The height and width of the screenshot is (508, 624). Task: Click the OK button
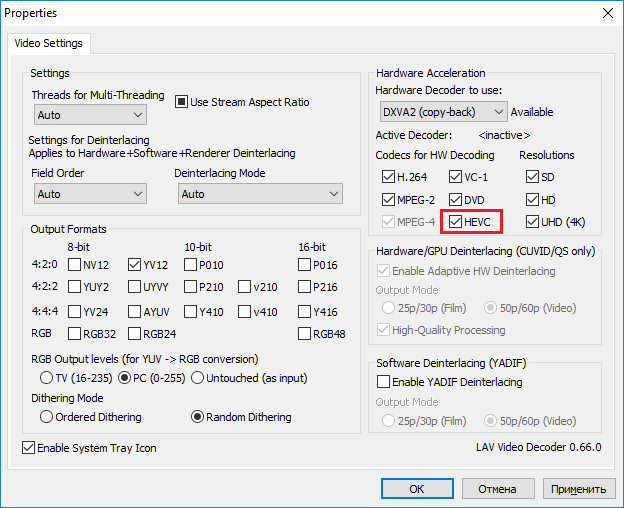coord(417,489)
